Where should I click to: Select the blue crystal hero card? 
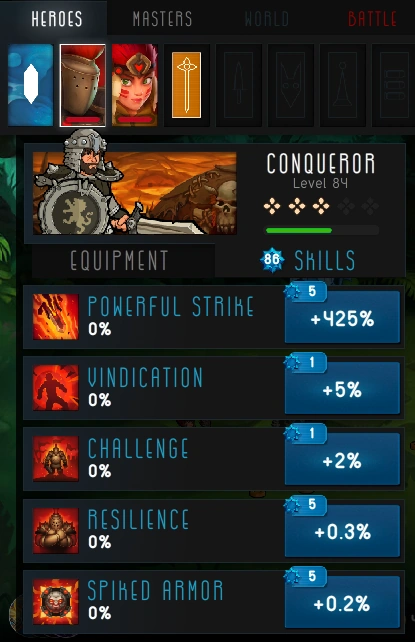(x=30, y=85)
